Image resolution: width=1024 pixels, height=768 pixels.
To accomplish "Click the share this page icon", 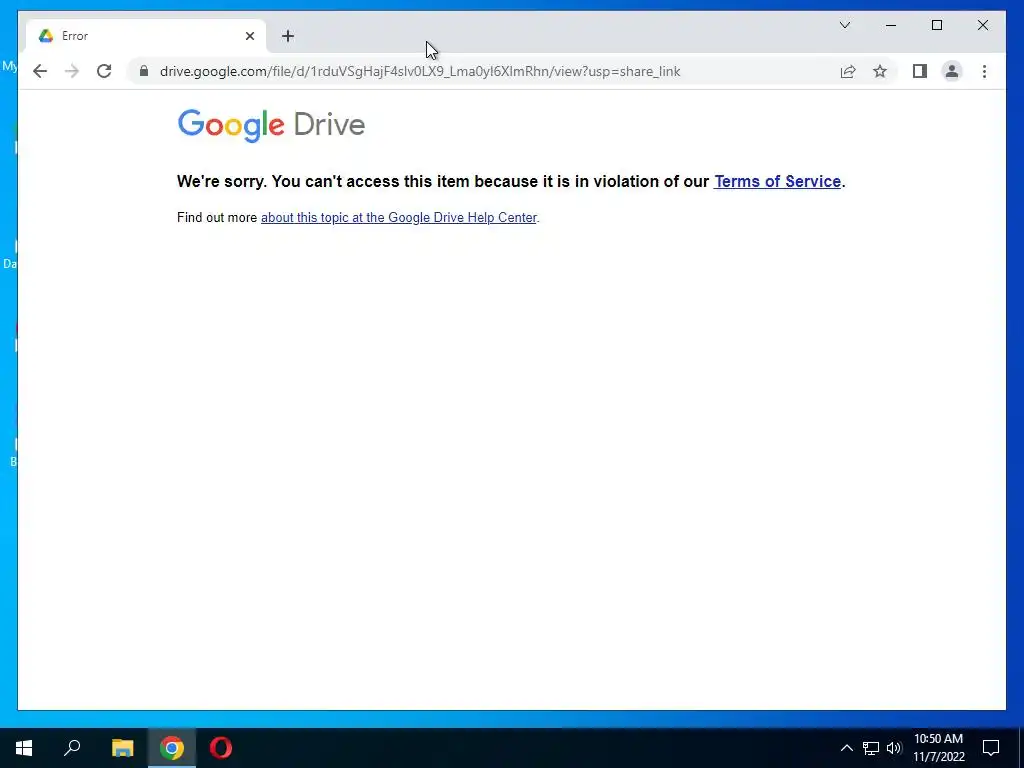I will pyautogui.click(x=848, y=71).
